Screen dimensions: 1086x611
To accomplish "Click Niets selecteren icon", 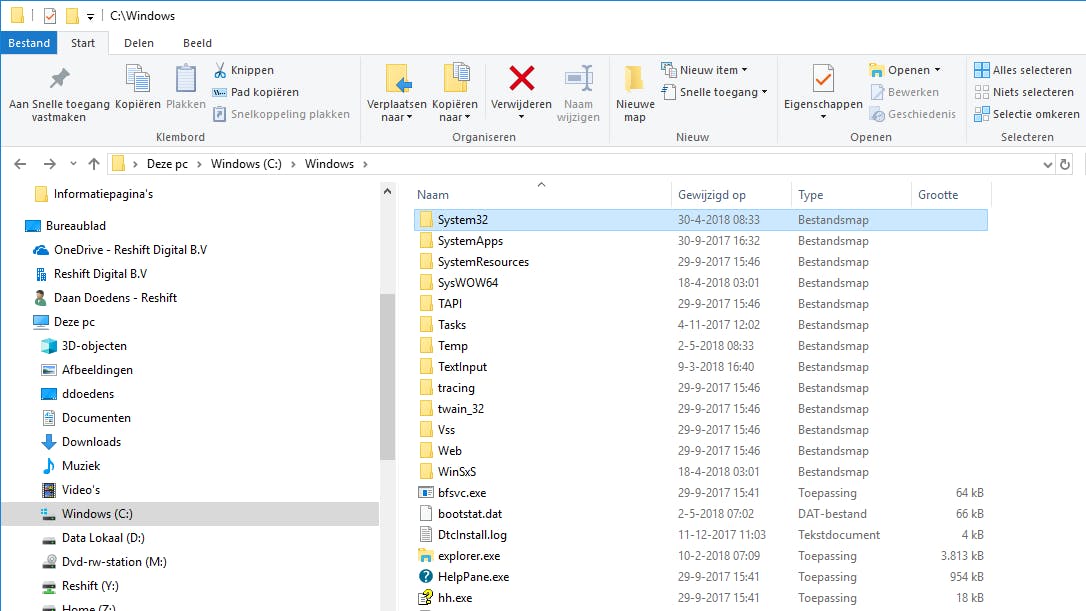I will 981,92.
